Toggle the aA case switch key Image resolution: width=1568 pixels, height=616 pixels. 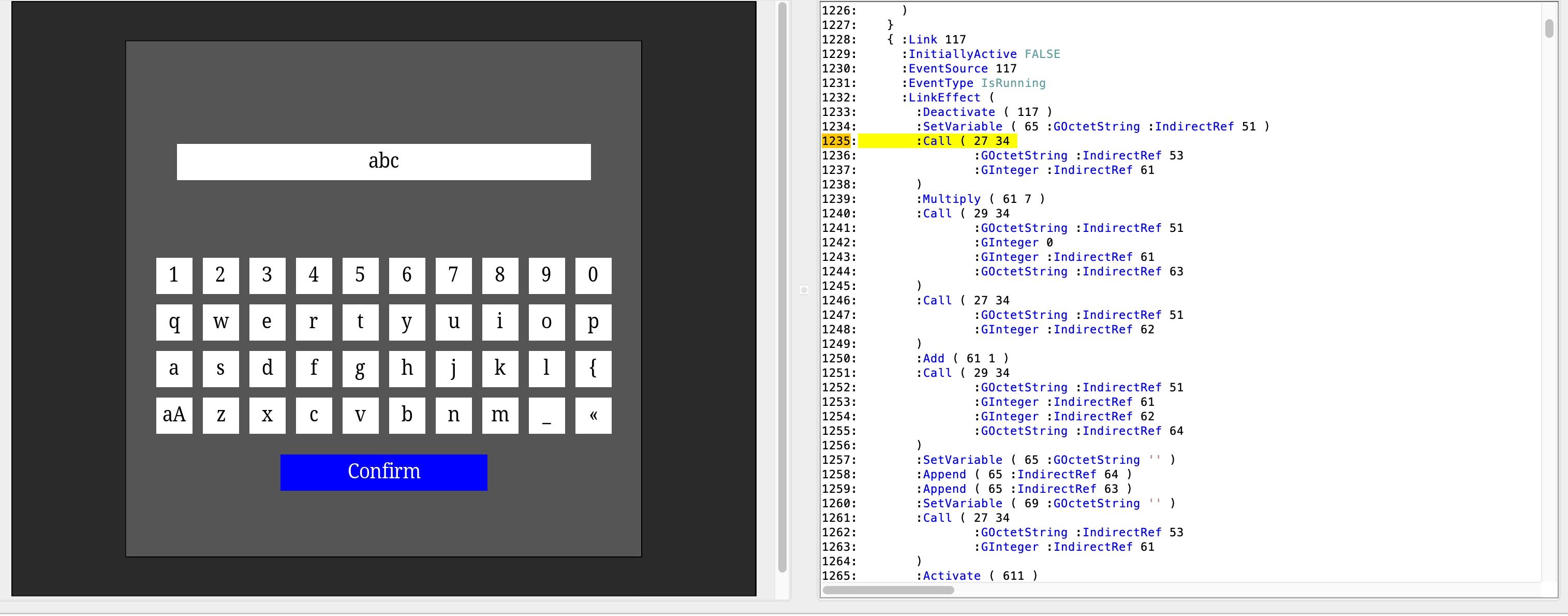point(173,415)
